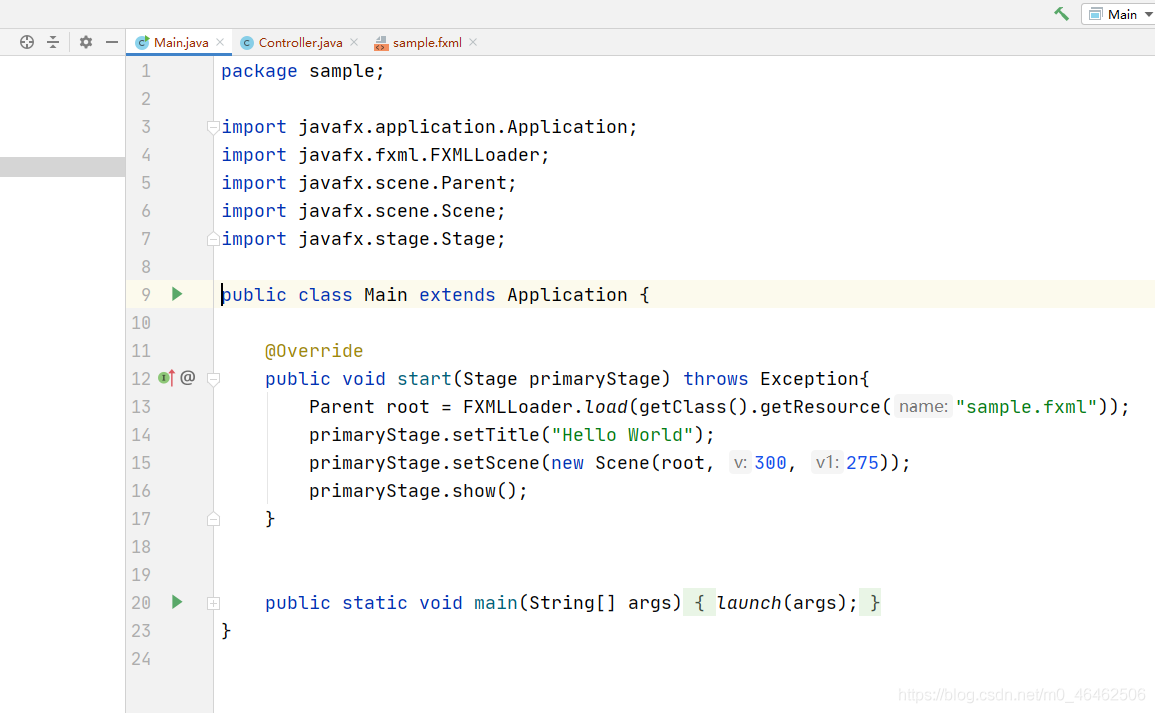Click the locate opened file crosshair icon

coord(27,42)
